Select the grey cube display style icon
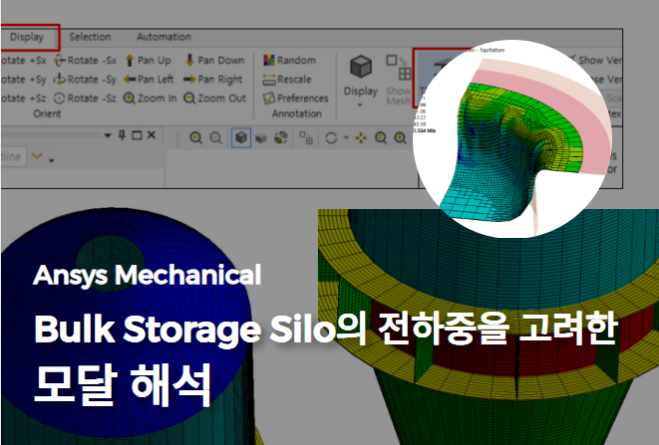Viewport: 659px width, 445px height. pos(261,138)
